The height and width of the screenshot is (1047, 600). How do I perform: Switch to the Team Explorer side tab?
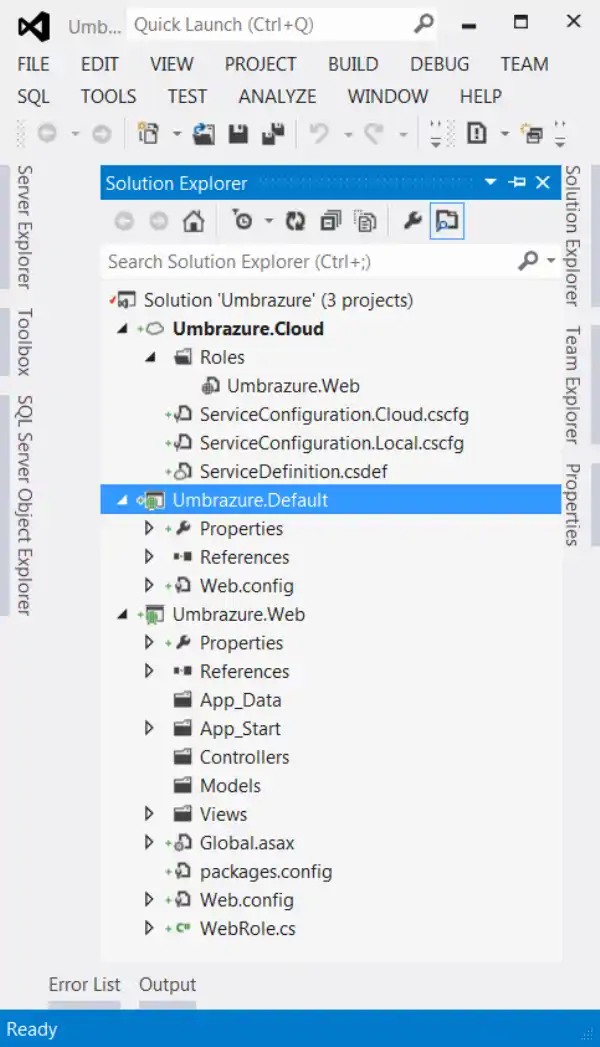click(x=573, y=385)
